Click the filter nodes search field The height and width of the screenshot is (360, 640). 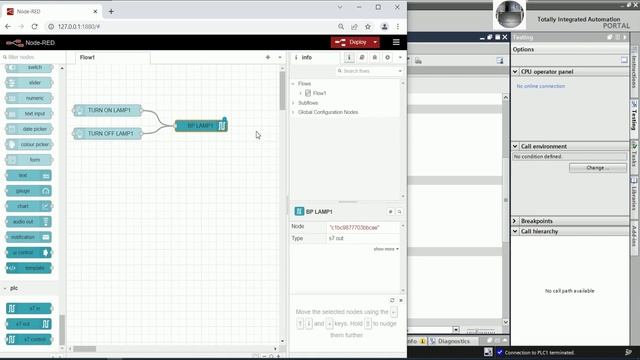click(33, 57)
